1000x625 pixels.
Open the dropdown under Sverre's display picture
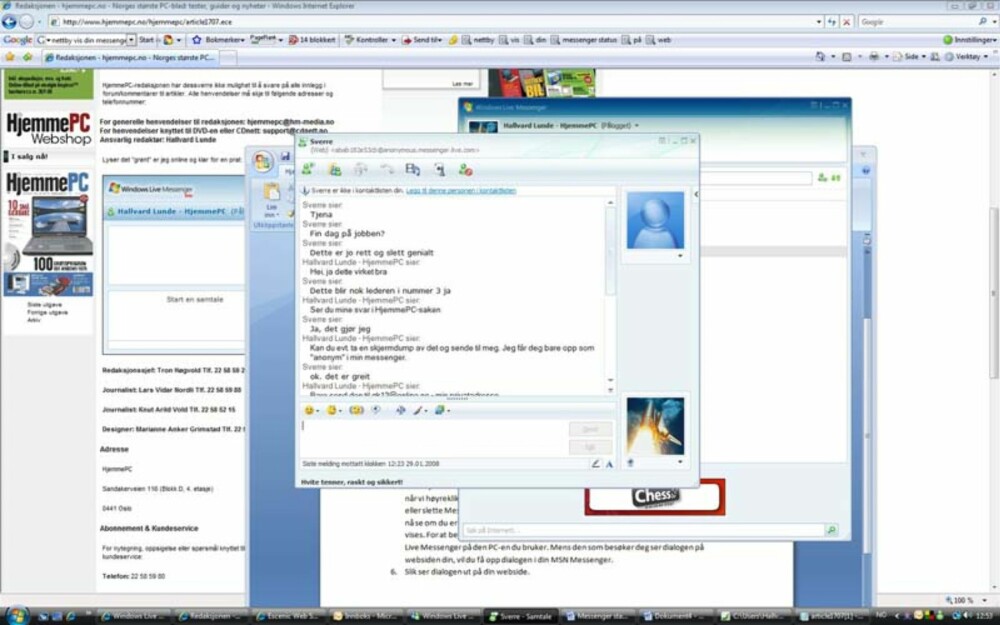(x=680, y=256)
